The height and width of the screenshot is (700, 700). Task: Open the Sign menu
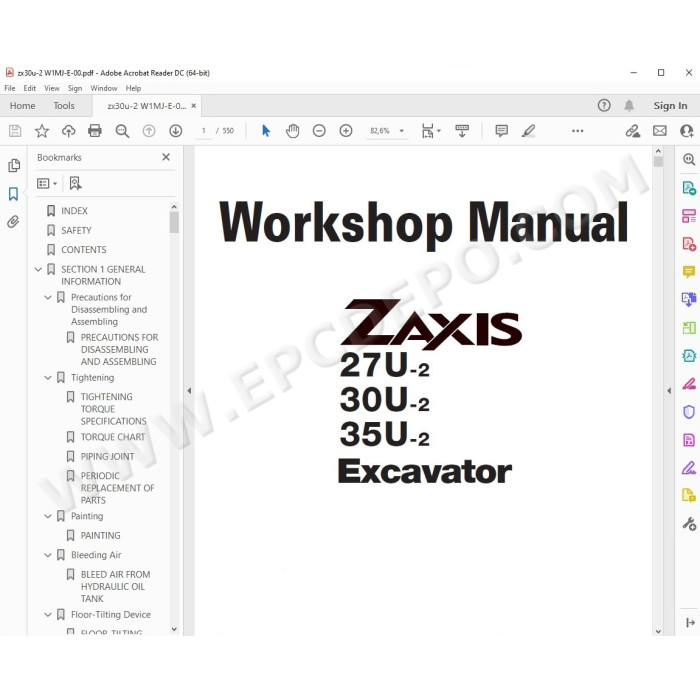75,88
